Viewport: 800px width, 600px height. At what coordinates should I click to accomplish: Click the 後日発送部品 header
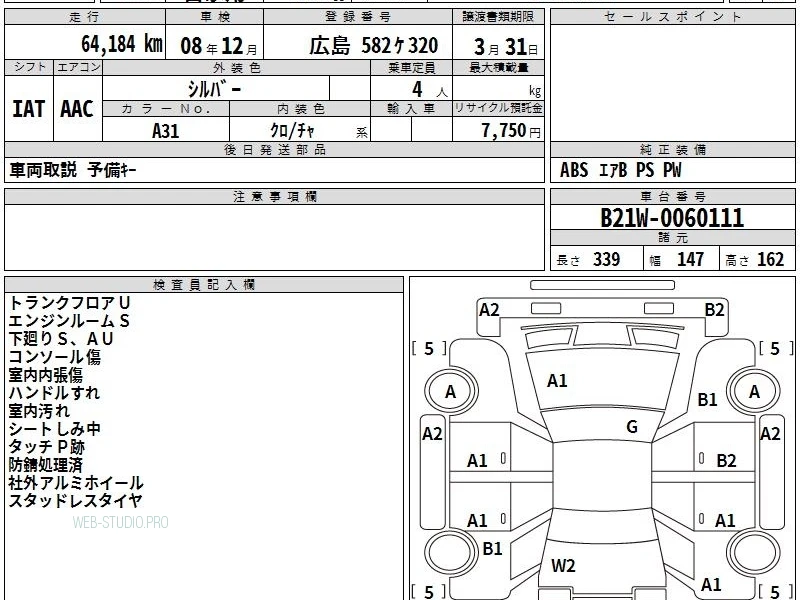(274, 149)
